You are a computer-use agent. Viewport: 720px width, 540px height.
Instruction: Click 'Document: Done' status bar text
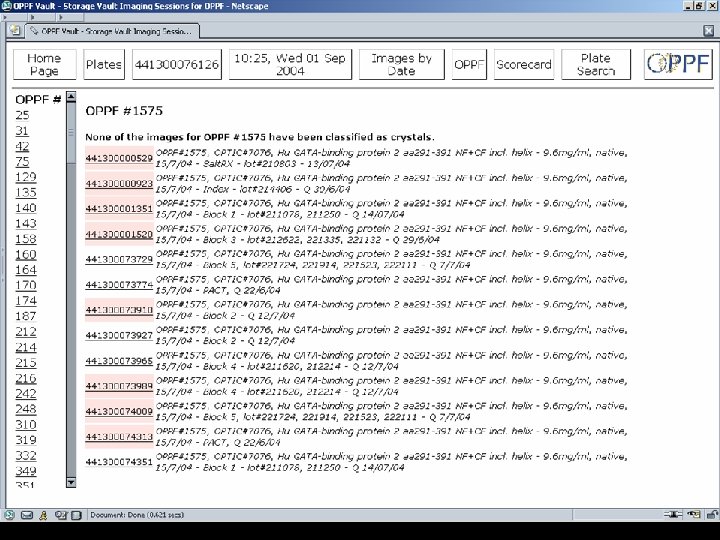(137, 515)
